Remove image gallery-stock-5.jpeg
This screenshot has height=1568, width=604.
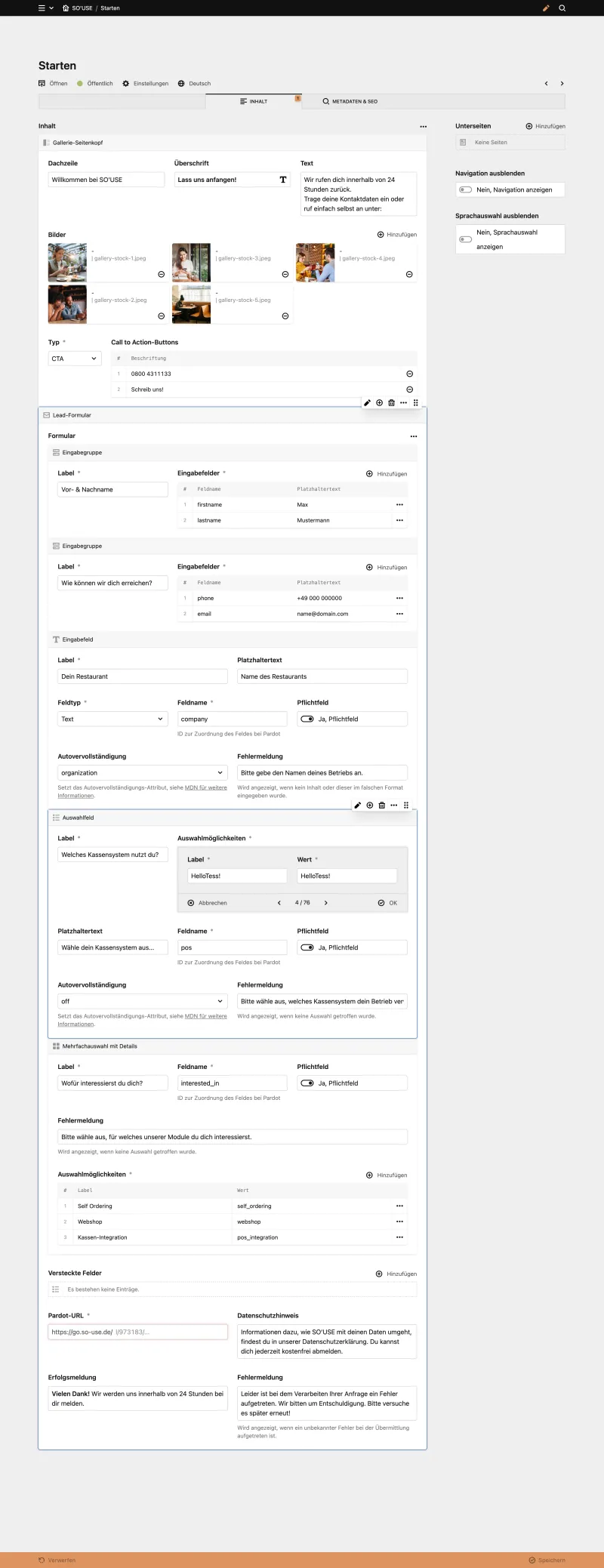[x=285, y=316]
